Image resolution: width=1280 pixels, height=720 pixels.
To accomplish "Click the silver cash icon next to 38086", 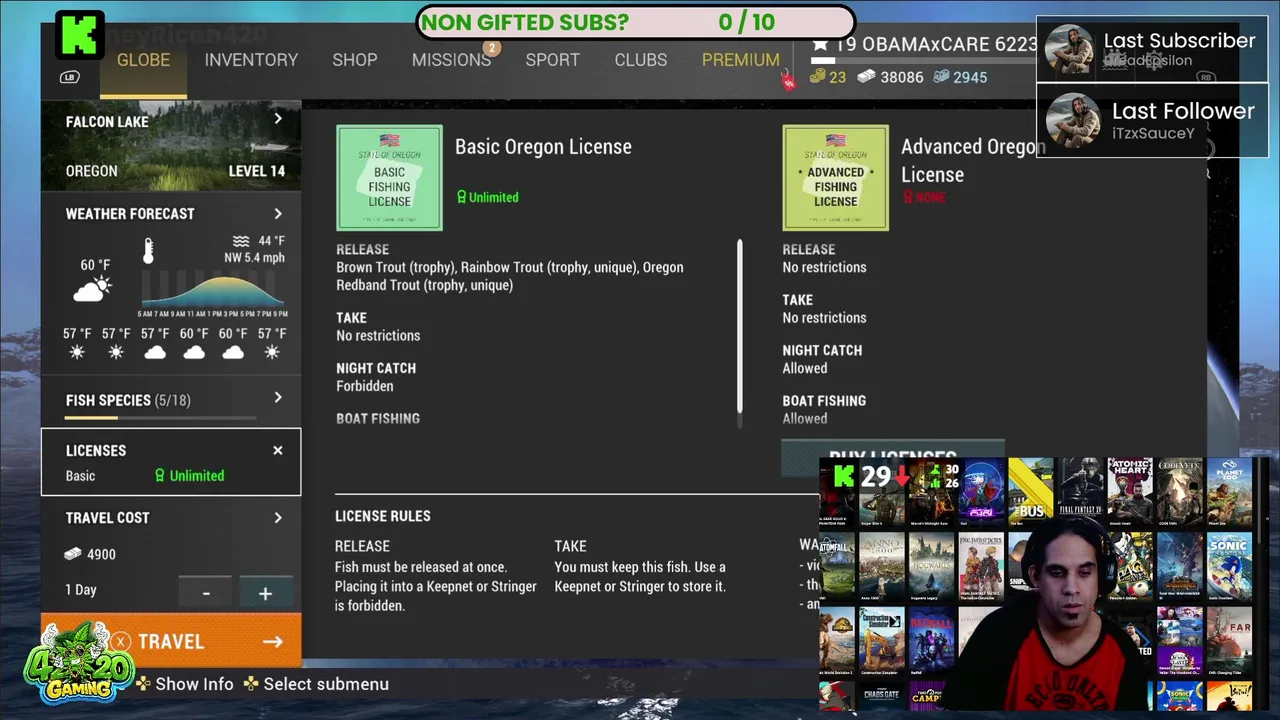I will [x=866, y=77].
